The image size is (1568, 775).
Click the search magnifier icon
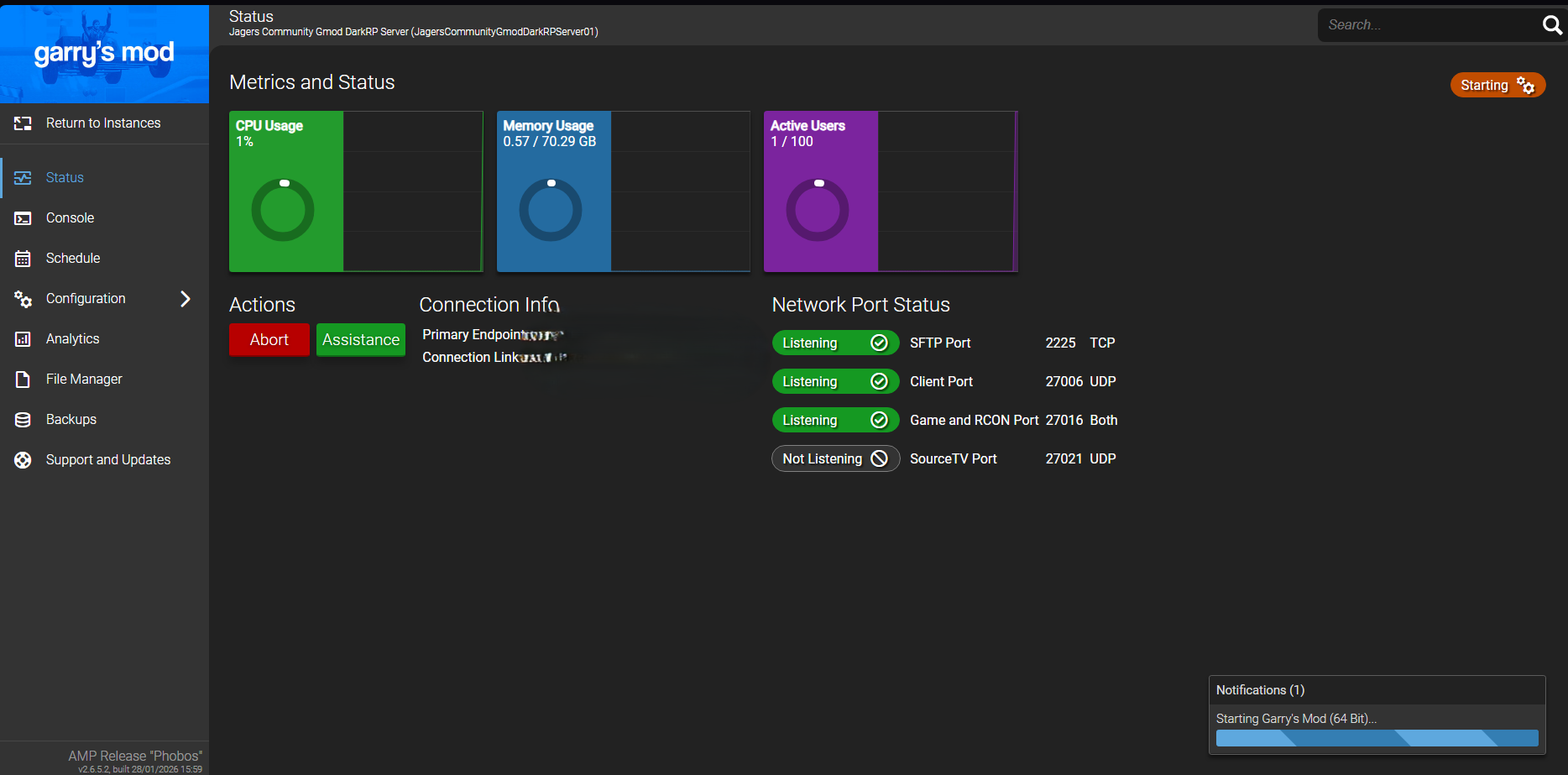(x=1551, y=25)
